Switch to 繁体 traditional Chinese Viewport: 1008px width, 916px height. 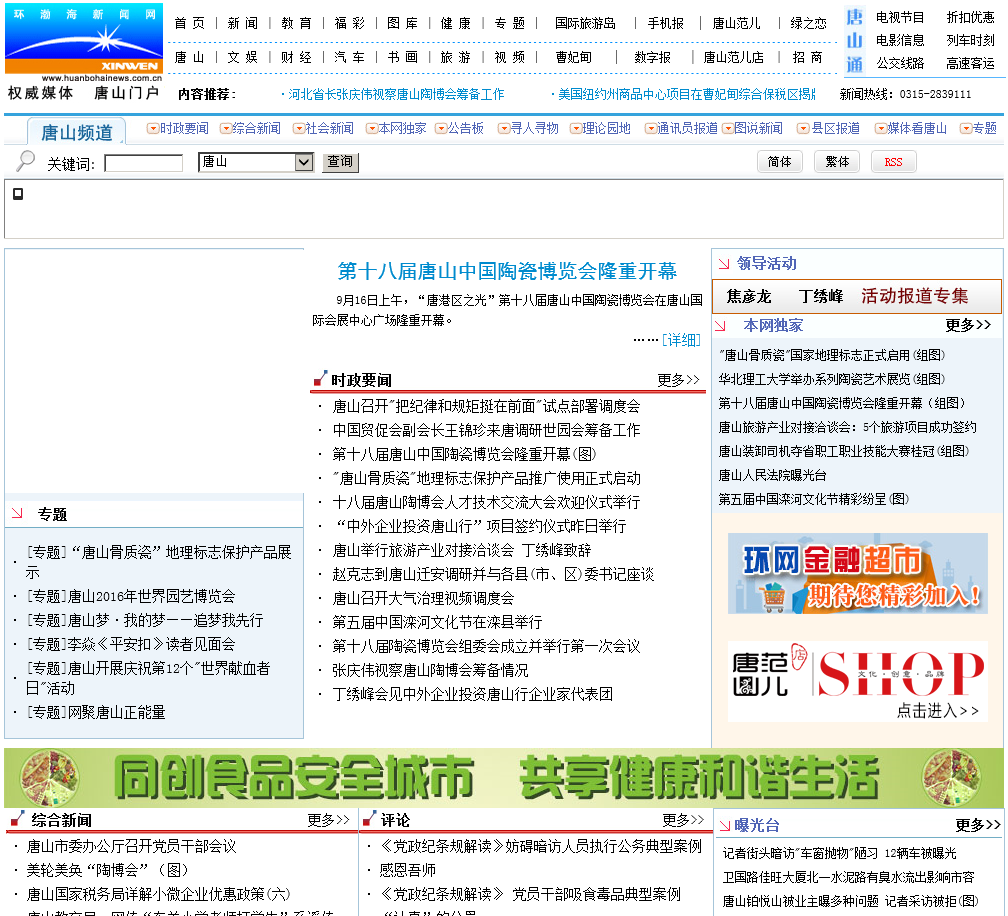(837, 162)
